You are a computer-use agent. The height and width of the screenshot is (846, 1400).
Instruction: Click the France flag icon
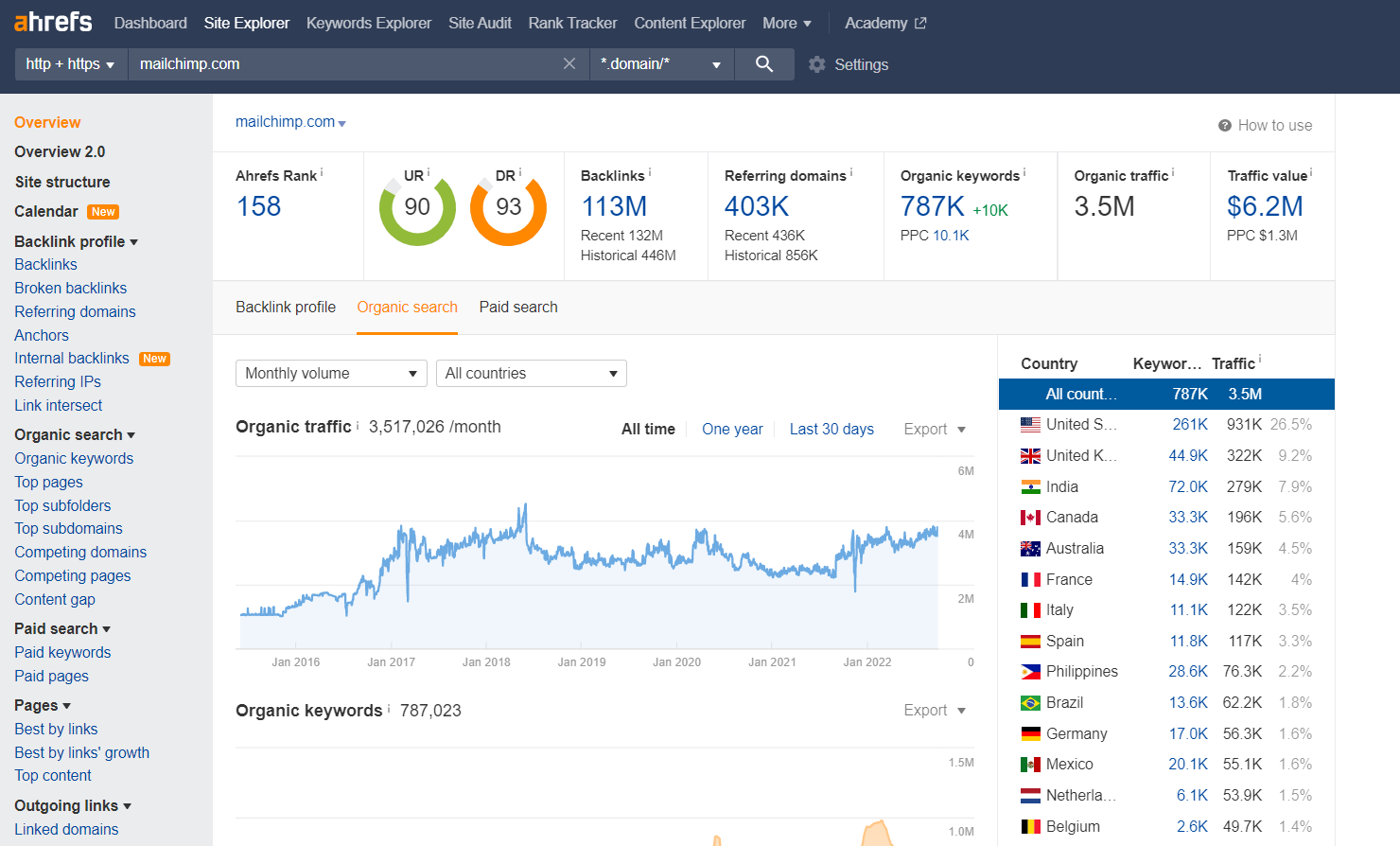(1031, 579)
